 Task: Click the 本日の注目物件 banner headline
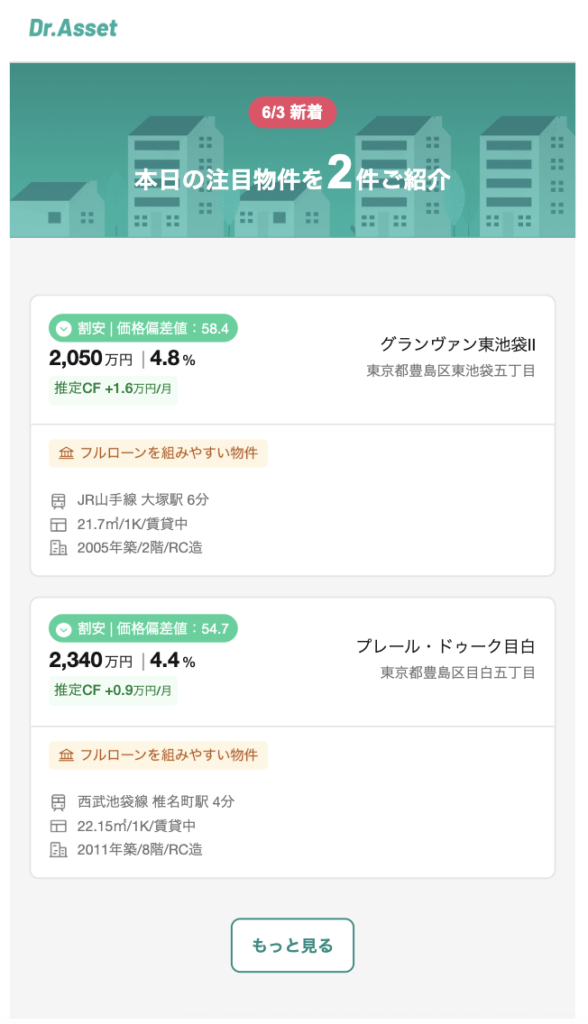292,176
